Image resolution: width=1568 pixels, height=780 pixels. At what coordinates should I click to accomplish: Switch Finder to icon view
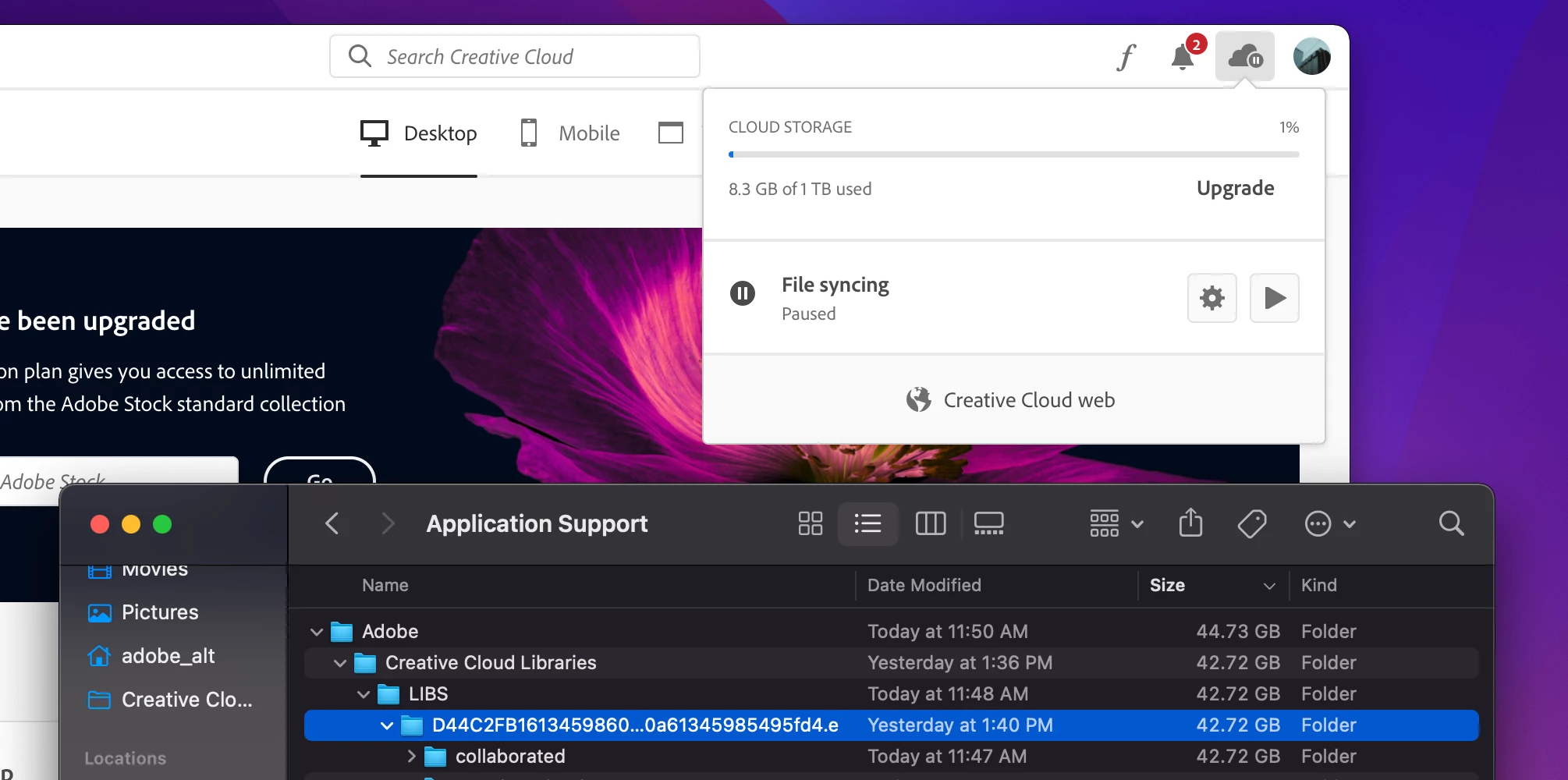[811, 523]
